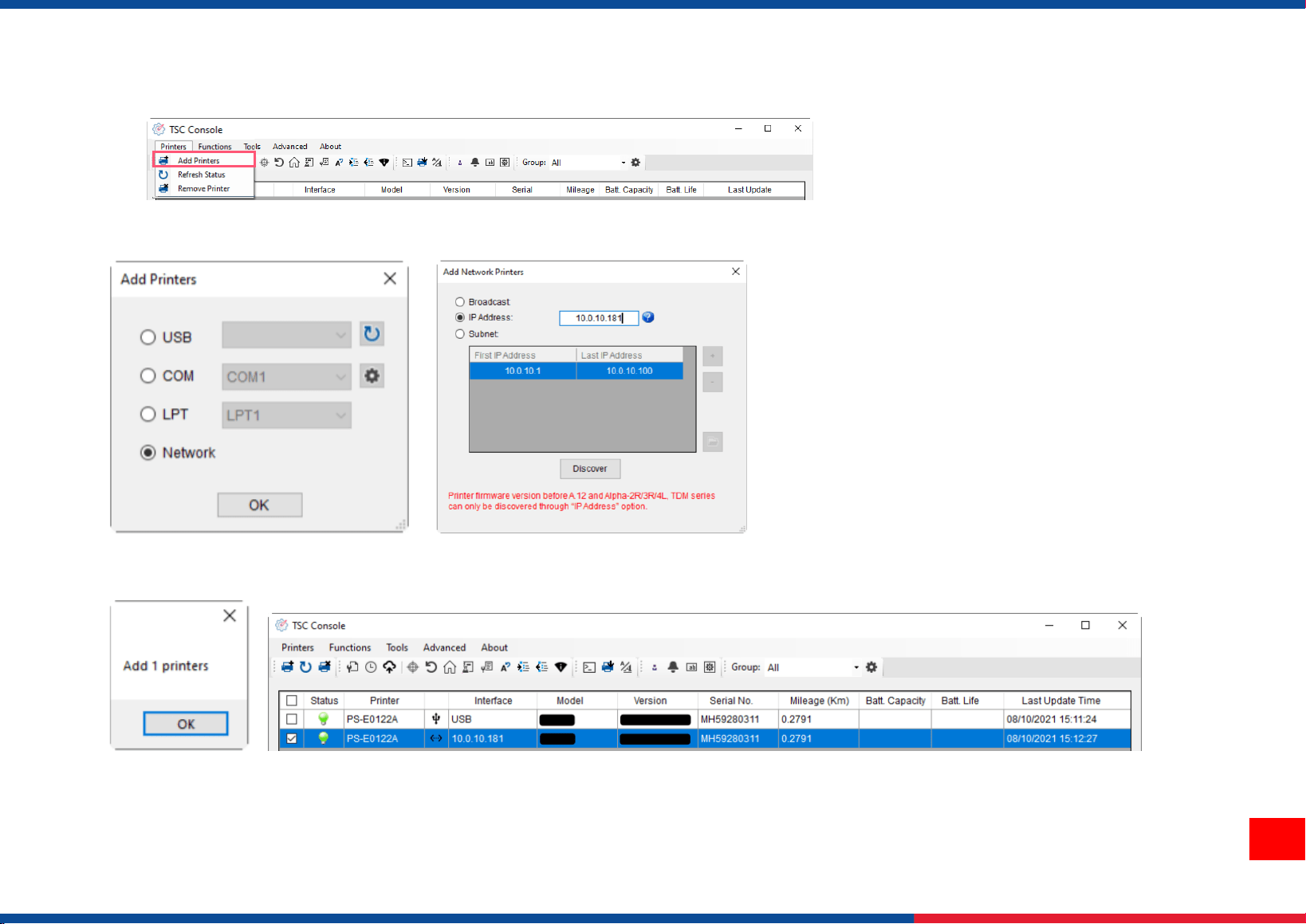Select the COM radio button

pos(148,375)
